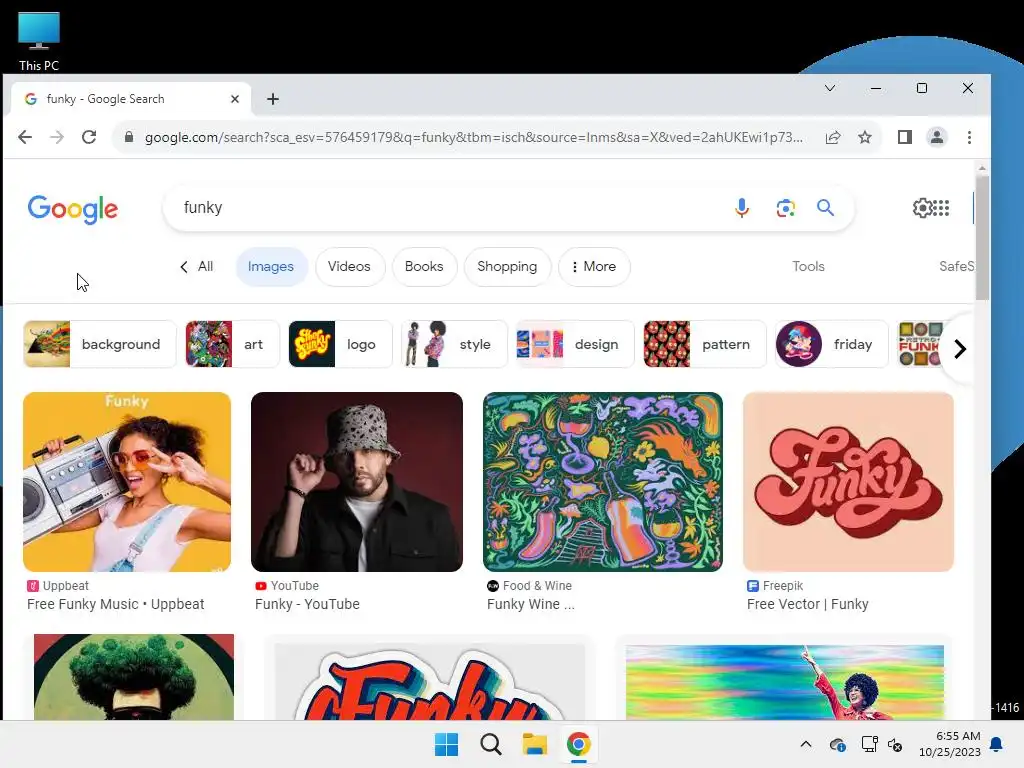Image resolution: width=1024 pixels, height=768 pixels.
Task: Open YouTube man in bucket hat image
Action: coord(357,482)
